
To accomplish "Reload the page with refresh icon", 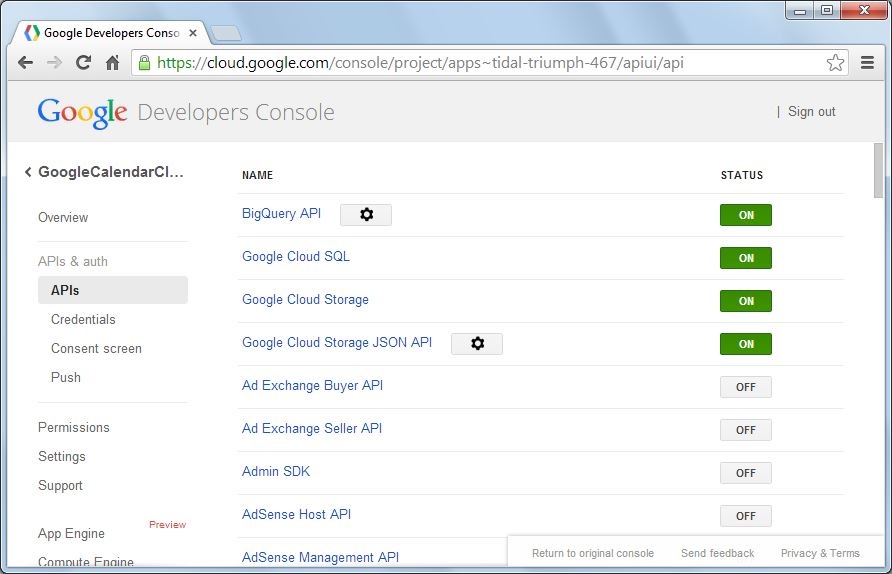I will [84, 63].
